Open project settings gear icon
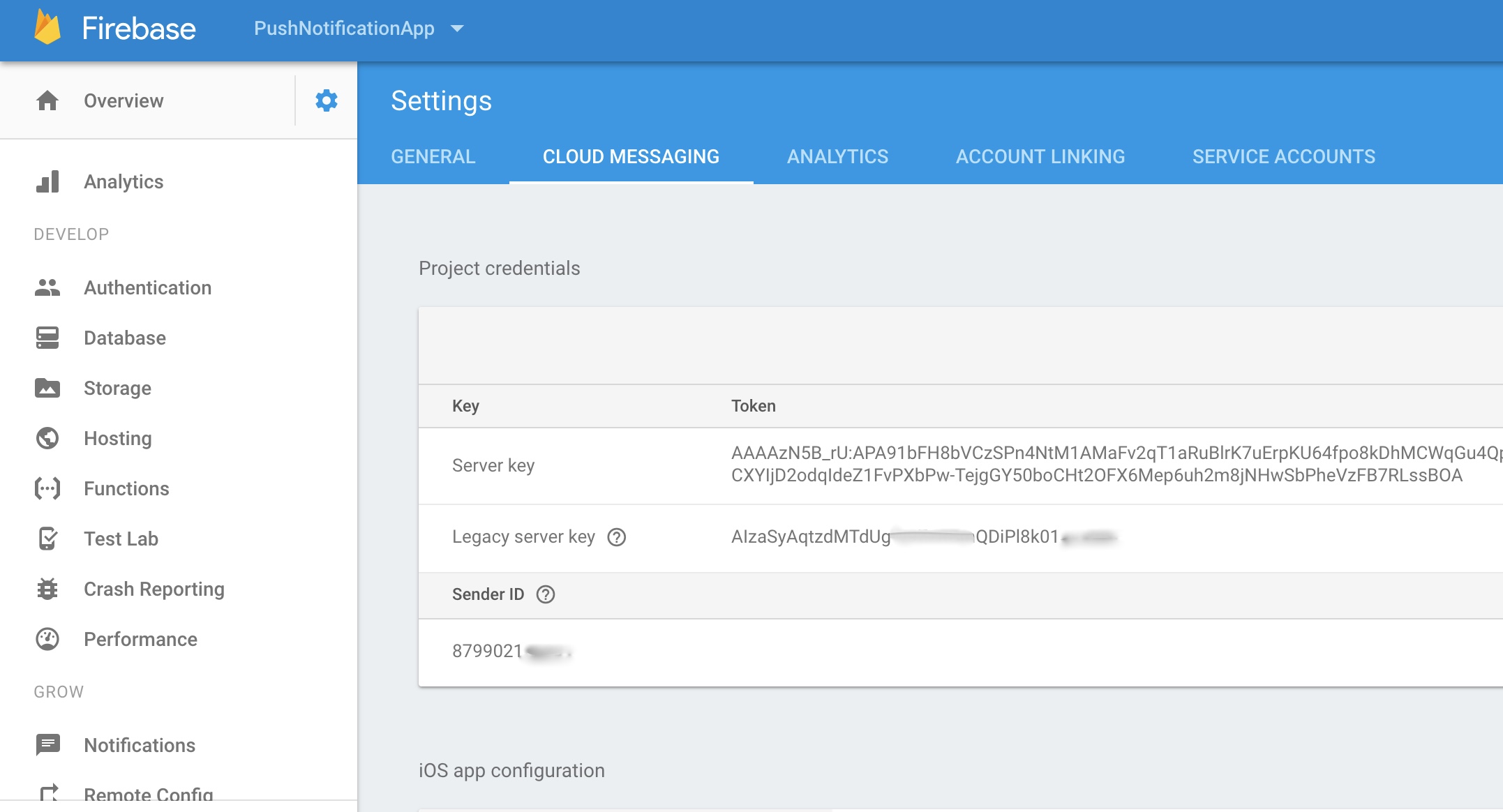The height and width of the screenshot is (812, 1503). (326, 100)
